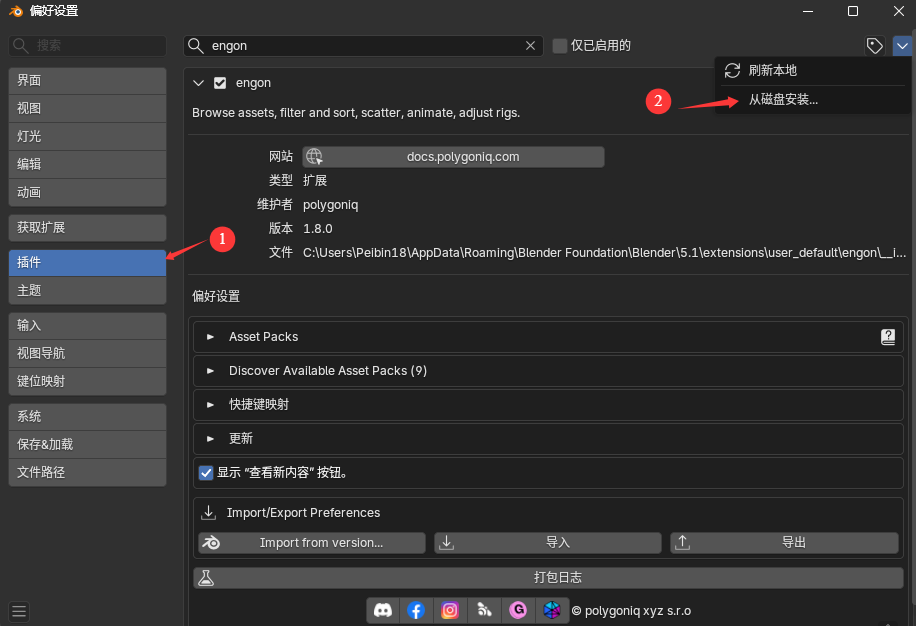Switch to the 灯光 tab
The width and height of the screenshot is (916, 626).
pos(88,137)
